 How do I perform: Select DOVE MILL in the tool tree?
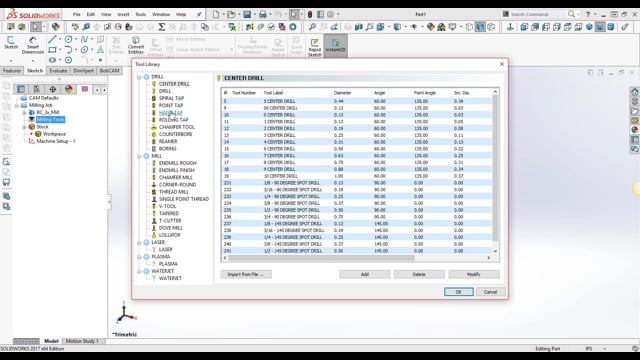coord(171,228)
